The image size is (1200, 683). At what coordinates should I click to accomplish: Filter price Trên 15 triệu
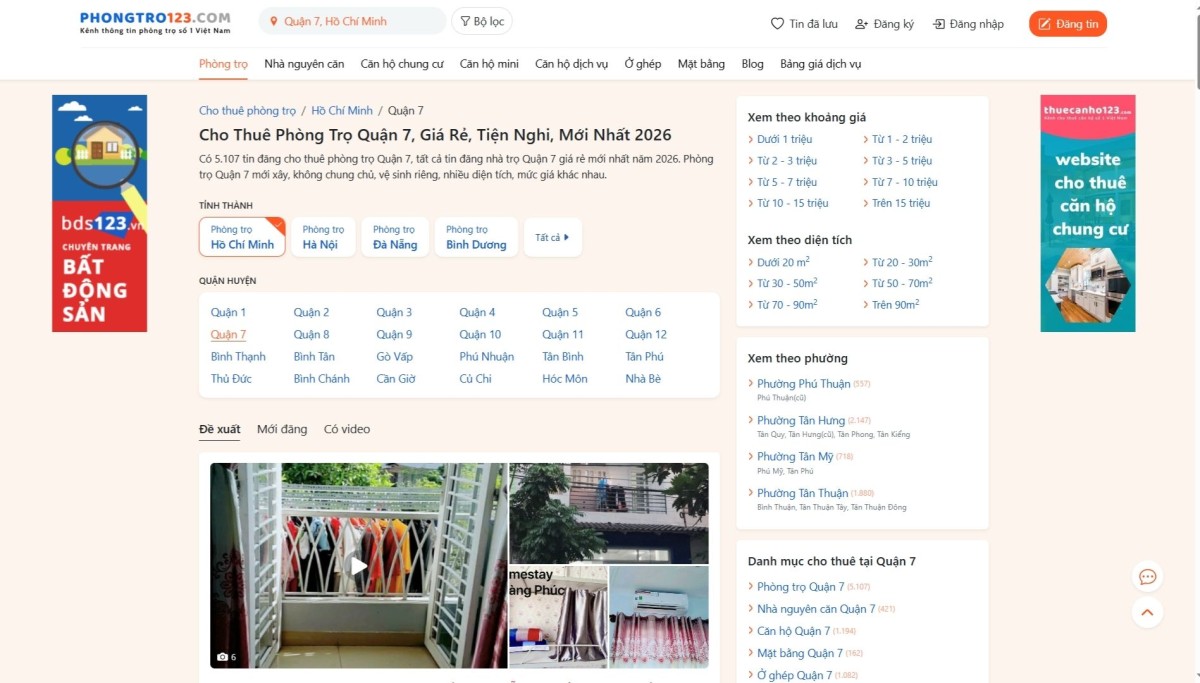click(x=900, y=203)
